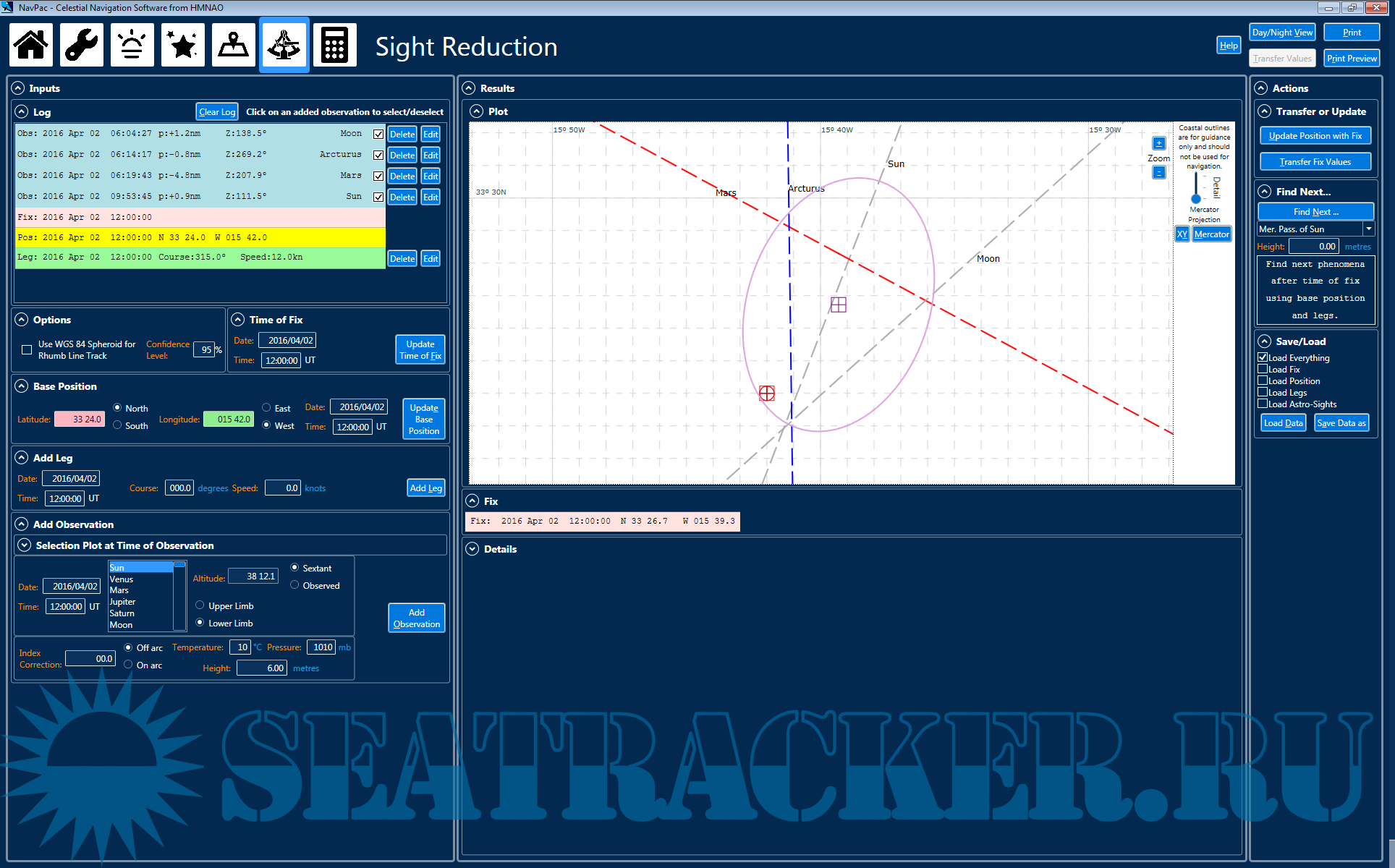Select Venus in the body list
1395x868 pixels.
pos(122,579)
